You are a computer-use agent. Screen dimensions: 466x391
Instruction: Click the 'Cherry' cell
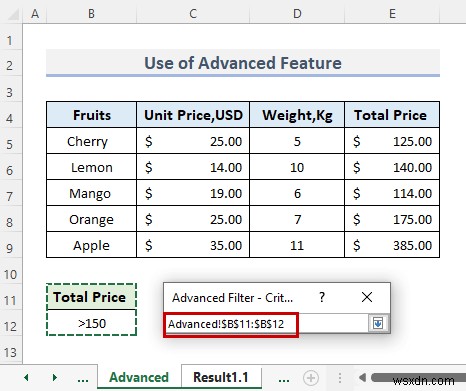click(x=91, y=141)
